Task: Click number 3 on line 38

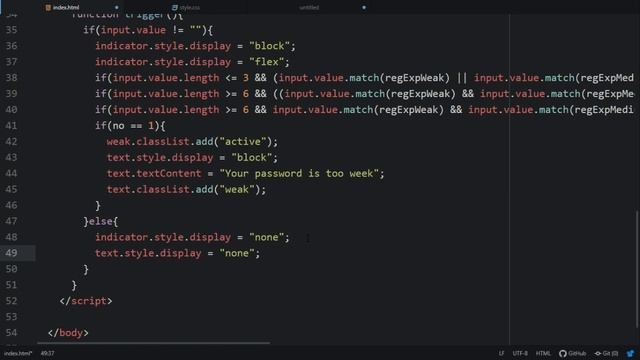Action: (246, 78)
